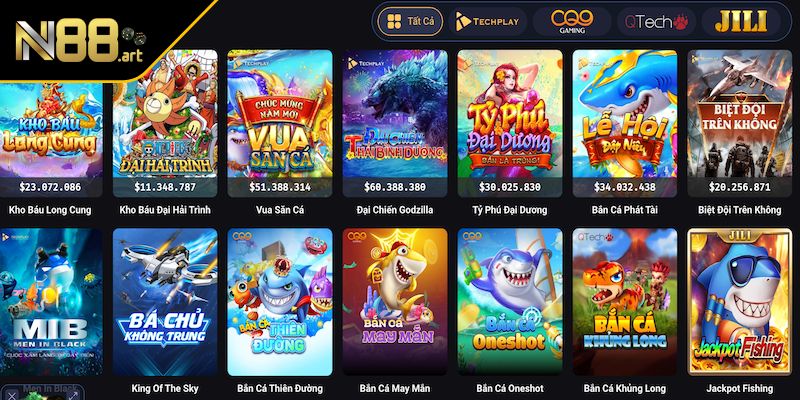Click the Kho Báu Đại Hải Trình title
This screenshot has height=400, width=800.
point(165,210)
